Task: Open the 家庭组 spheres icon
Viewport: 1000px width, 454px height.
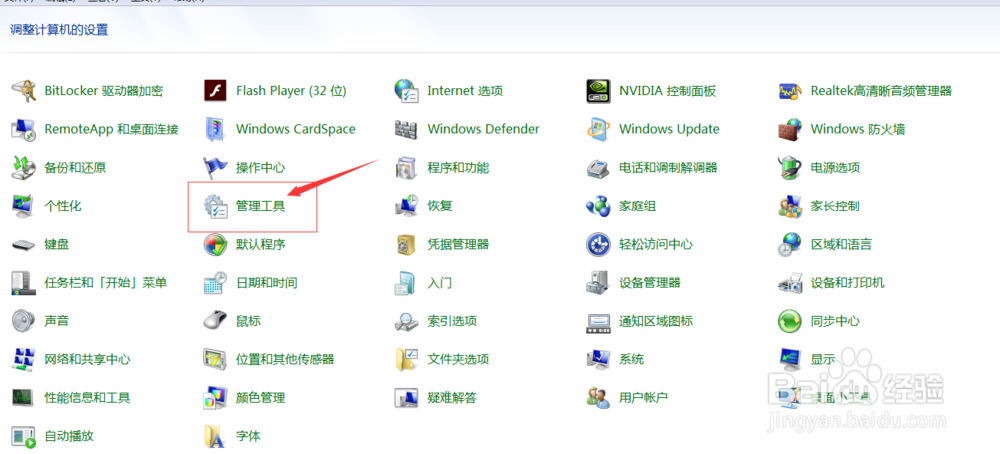Action: [x=598, y=206]
